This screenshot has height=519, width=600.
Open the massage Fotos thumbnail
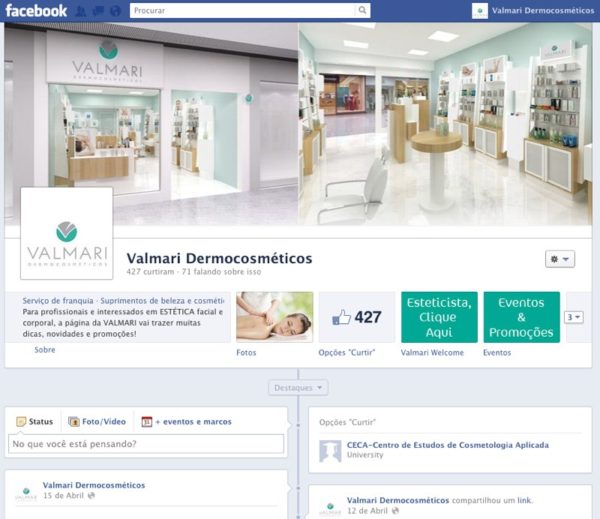pyautogui.click(x=275, y=317)
